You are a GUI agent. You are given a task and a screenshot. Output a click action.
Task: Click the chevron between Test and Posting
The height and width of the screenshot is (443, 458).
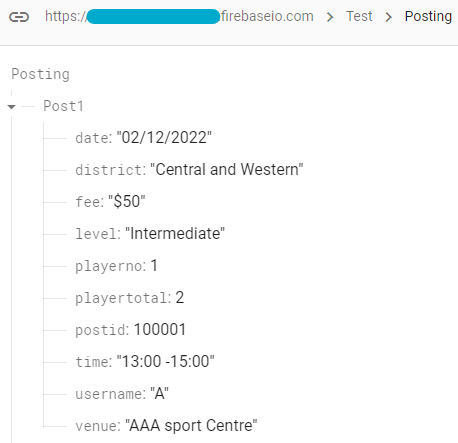click(388, 17)
